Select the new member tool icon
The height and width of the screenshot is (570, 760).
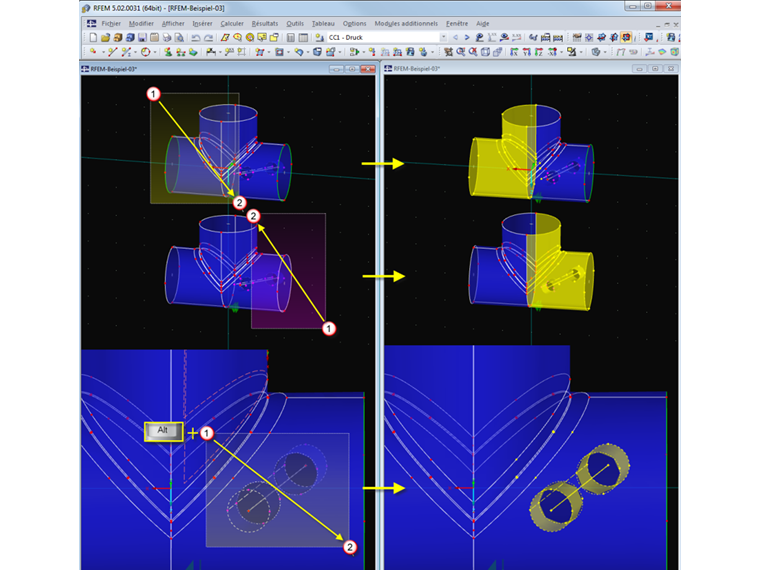click(126, 52)
